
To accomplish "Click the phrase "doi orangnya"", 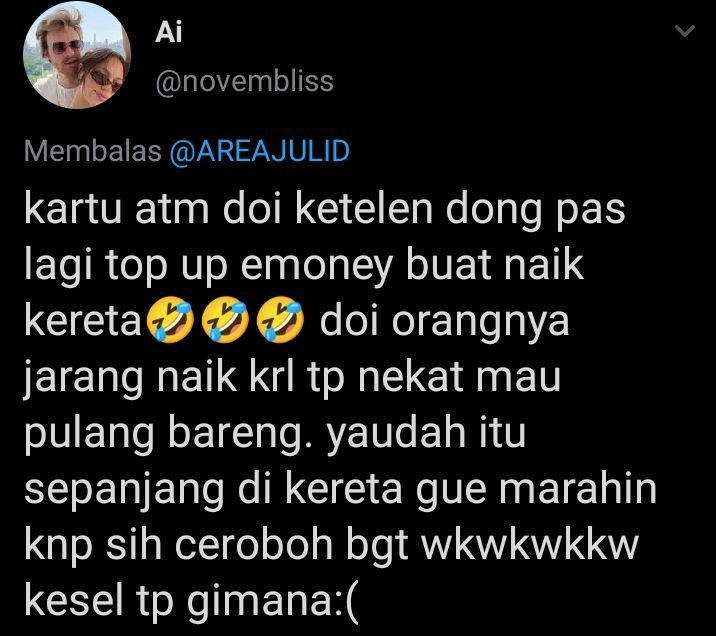I will pyautogui.click(x=444, y=323).
